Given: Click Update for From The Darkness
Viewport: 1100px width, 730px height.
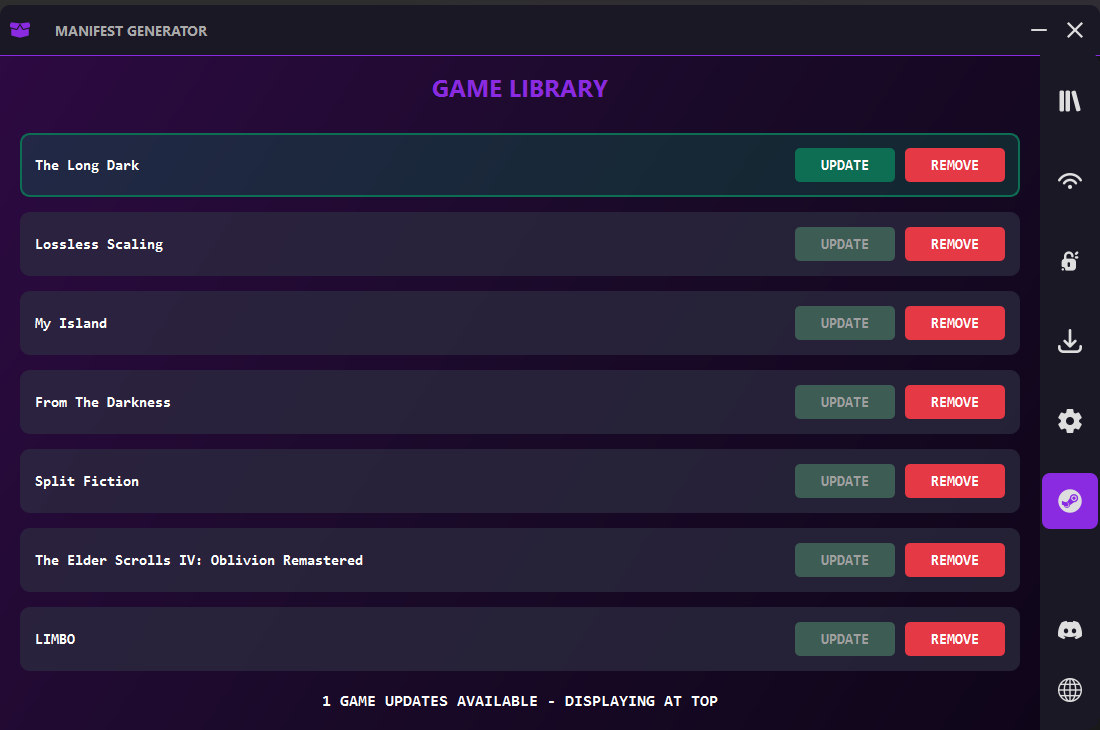Looking at the screenshot, I should (844, 402).
